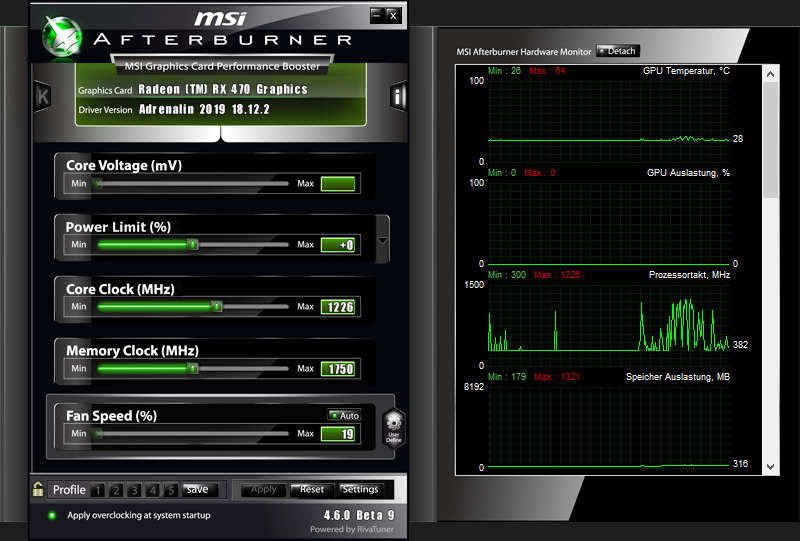
Task: Click the GPU Auslastung graph
Action: [x=609, y=224]
